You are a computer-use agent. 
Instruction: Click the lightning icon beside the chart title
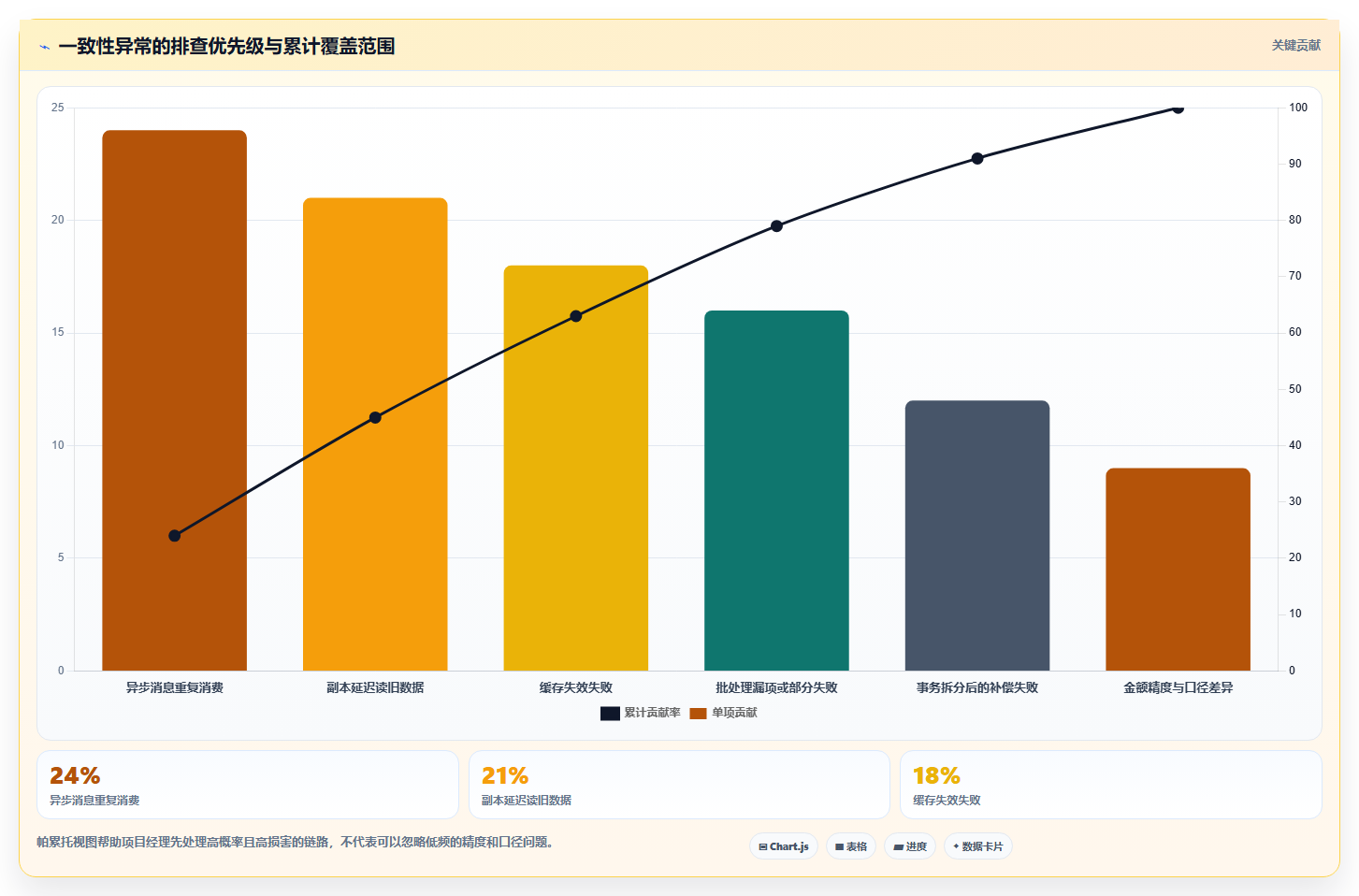pyautogui.click(x=44, y=47)
